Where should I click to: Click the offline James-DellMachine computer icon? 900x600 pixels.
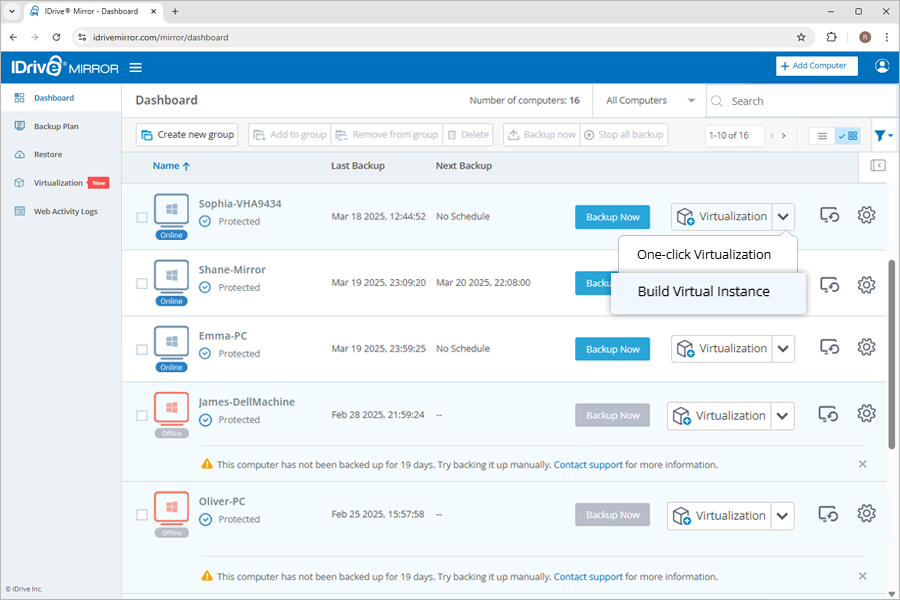(171, 408)
